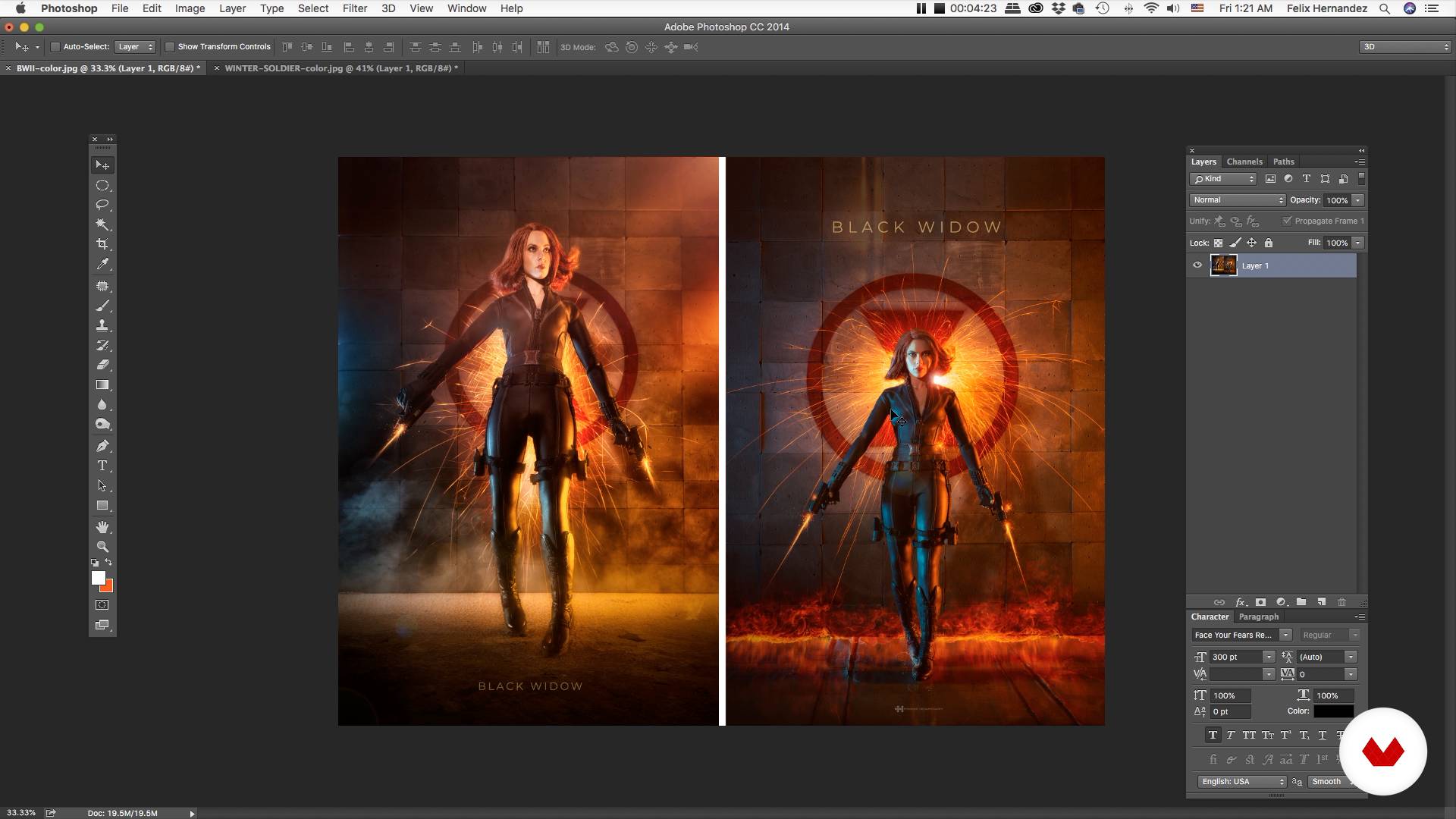Screen dimensions: 1456x819
Task: Switch to the Paths tab
Action: click(1283, 162)
